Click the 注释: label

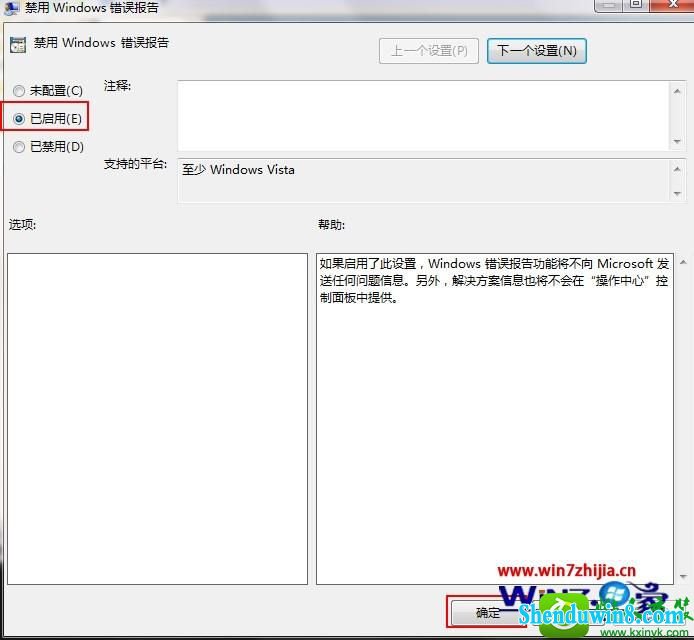click(x=117, y=85)
